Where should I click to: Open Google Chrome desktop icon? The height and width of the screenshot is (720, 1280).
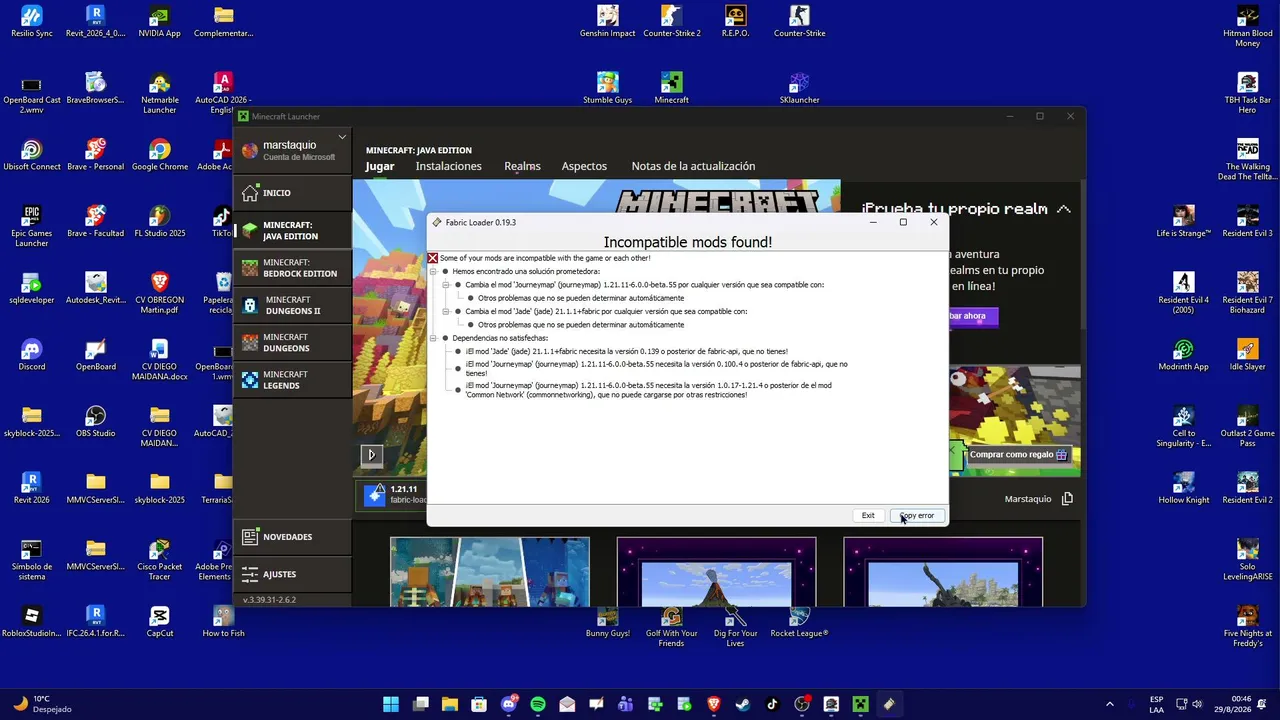[160, 155]
